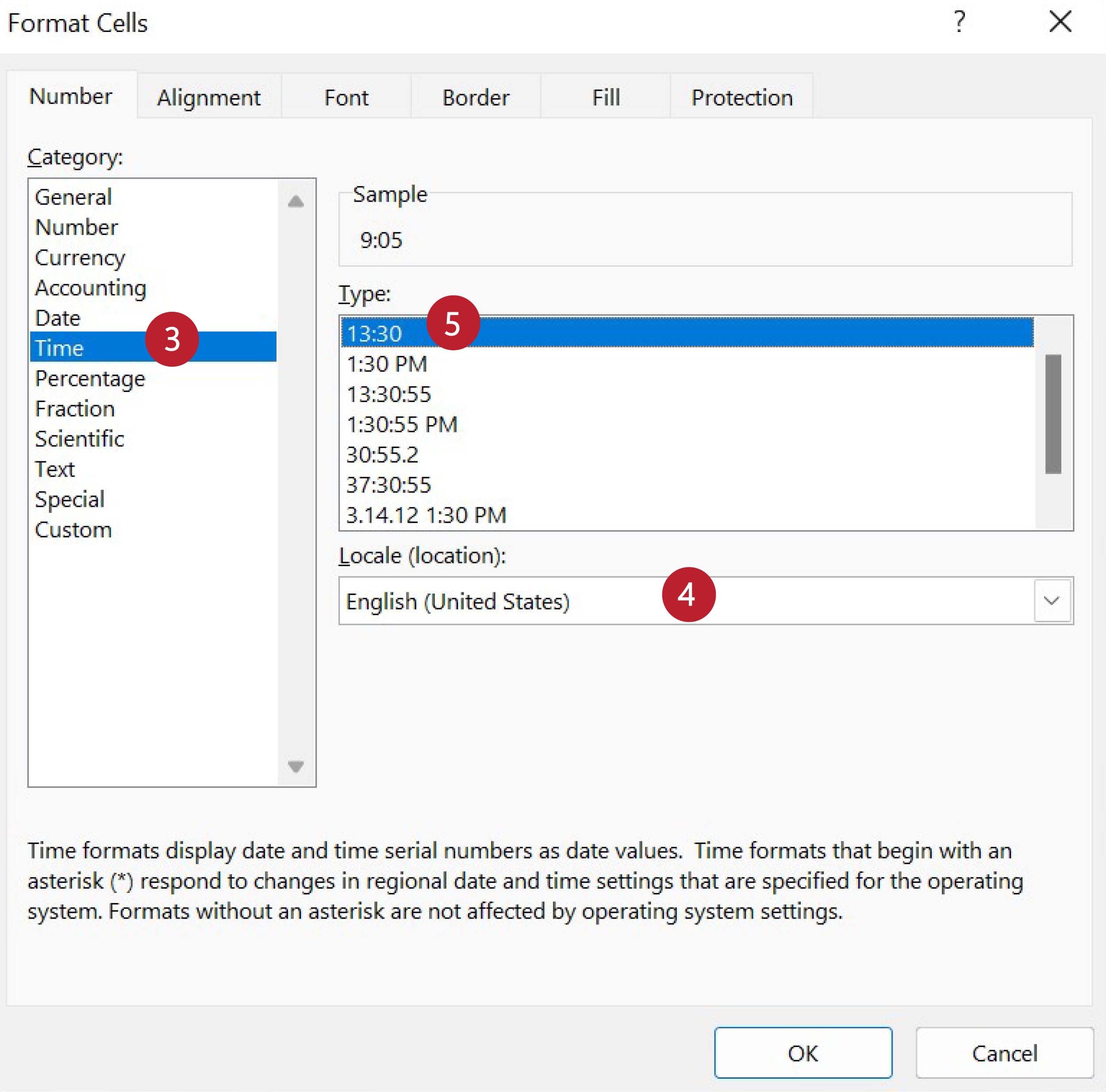Choose the Percentage category

pos(90,378)
